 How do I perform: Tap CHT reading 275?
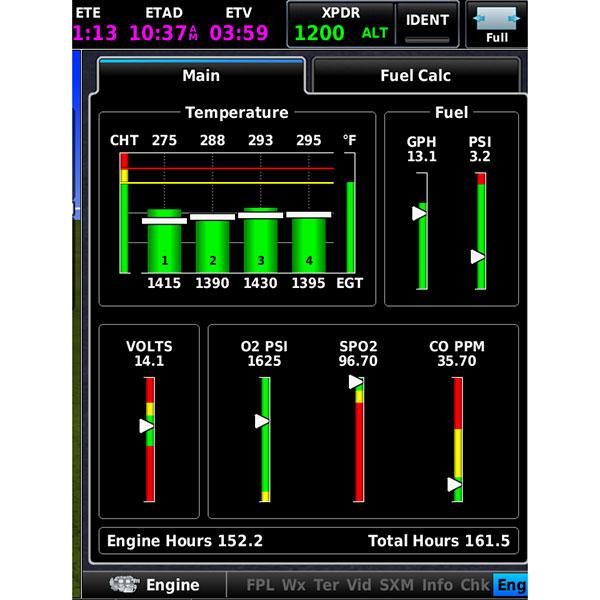coord(164,140)
